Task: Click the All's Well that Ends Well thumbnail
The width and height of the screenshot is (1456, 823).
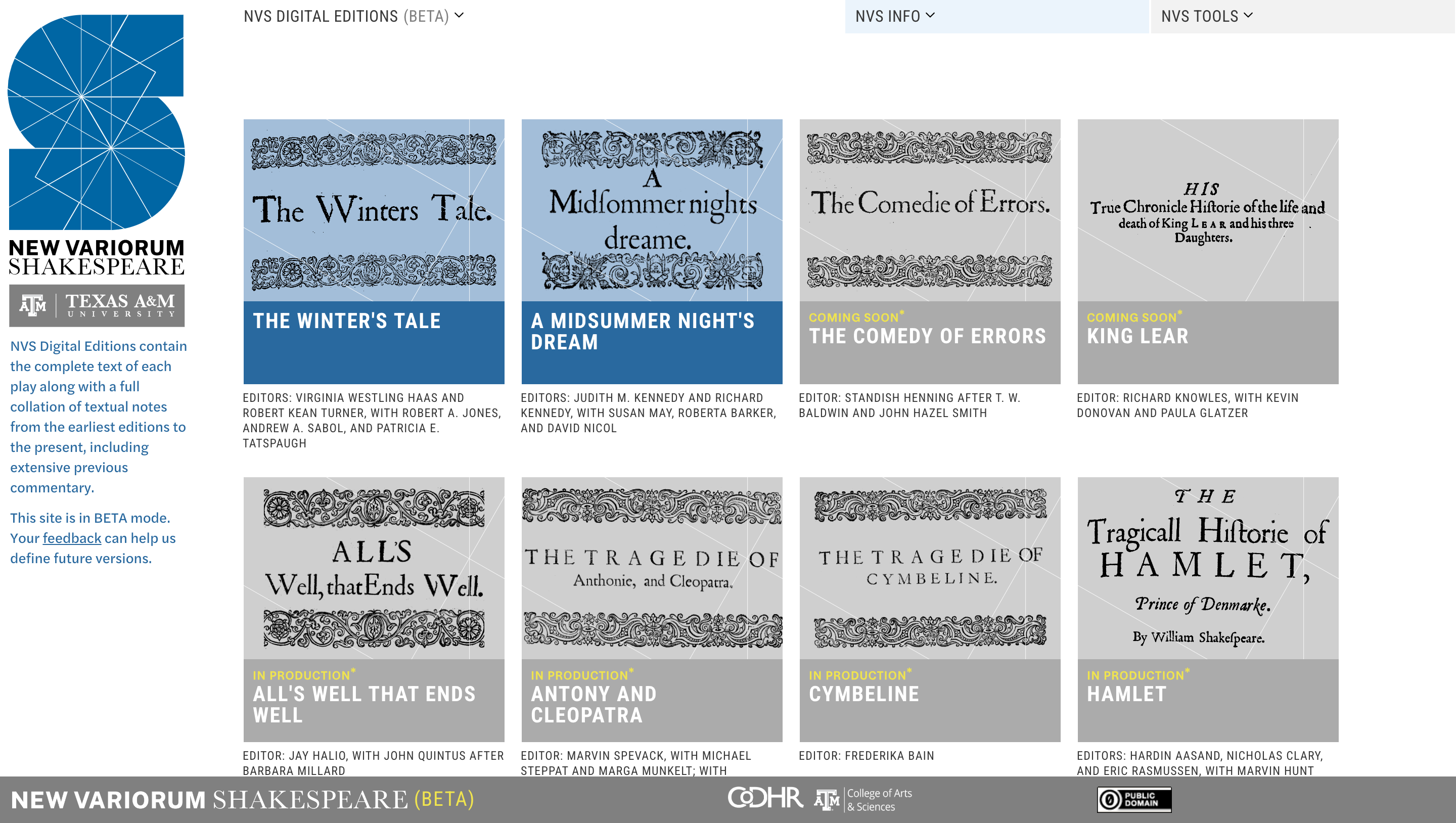Action: [374, 568]
